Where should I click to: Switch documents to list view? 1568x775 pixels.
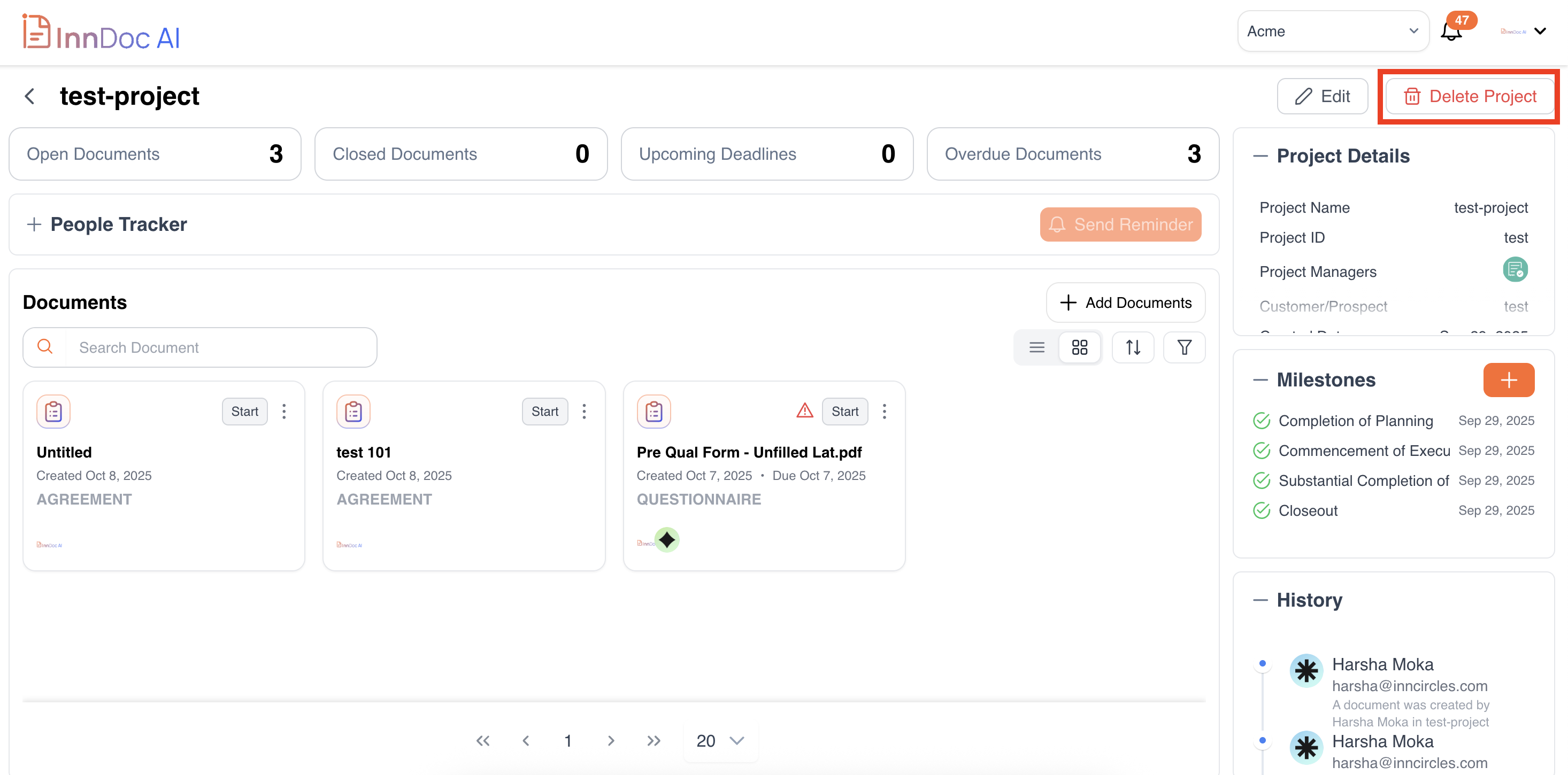(x=1036, y=347)
